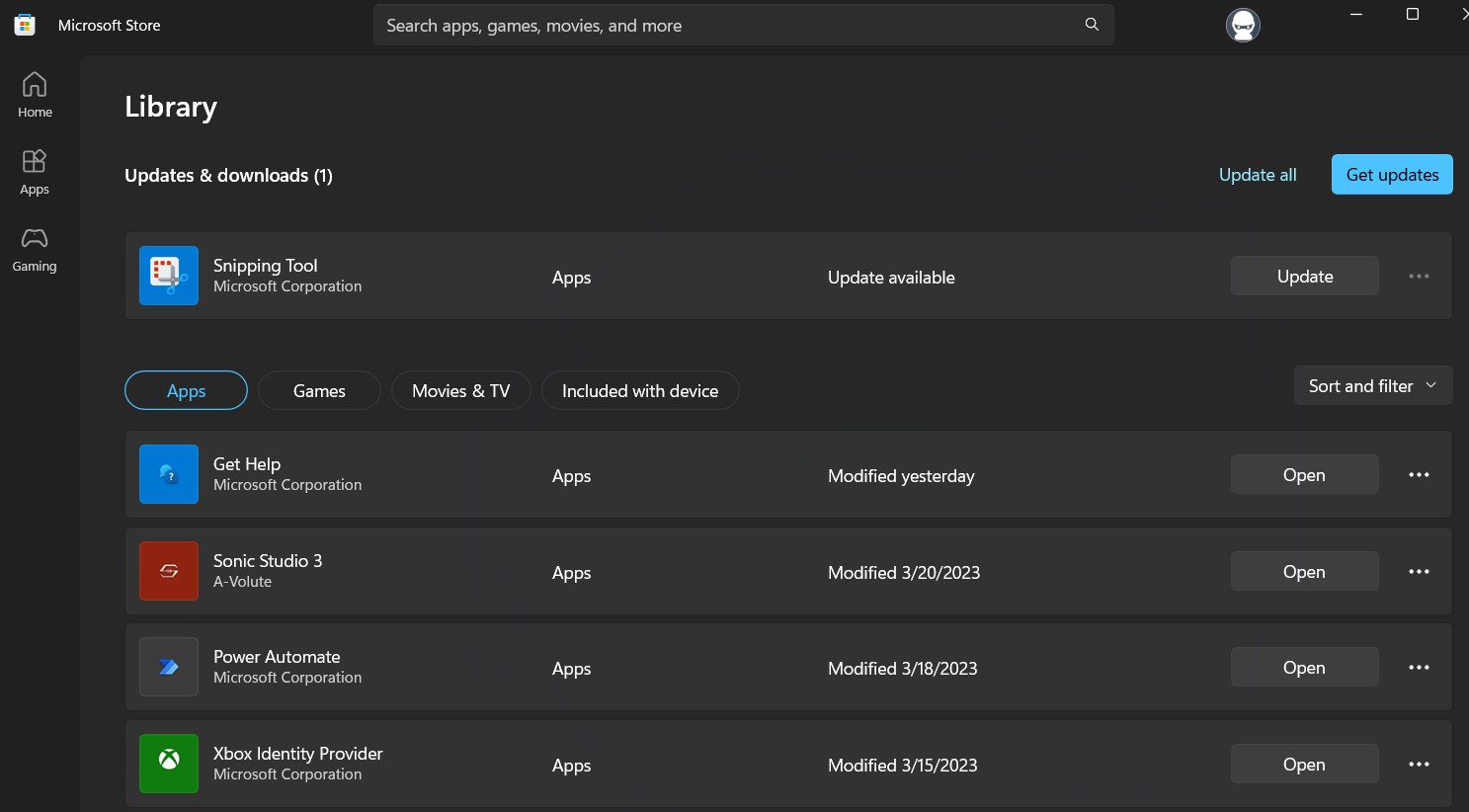
Task: Click the Updates & downloads (1) heading
Action: coord(228,176)
